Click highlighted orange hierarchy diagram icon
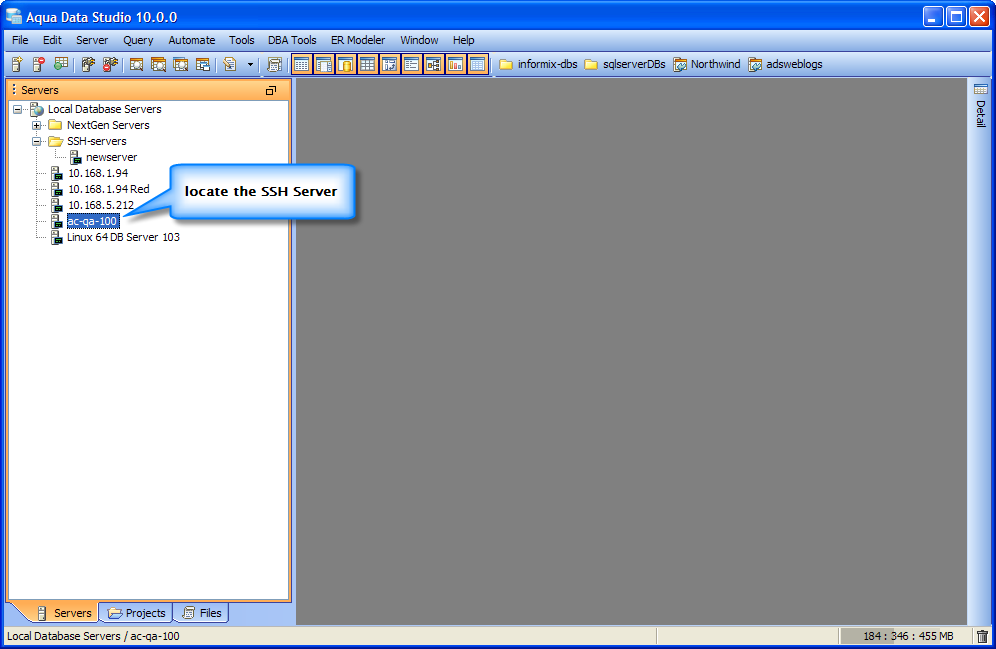Image resolution: width=996 pixels, height=649 pixels. click(x=433, y=64)
